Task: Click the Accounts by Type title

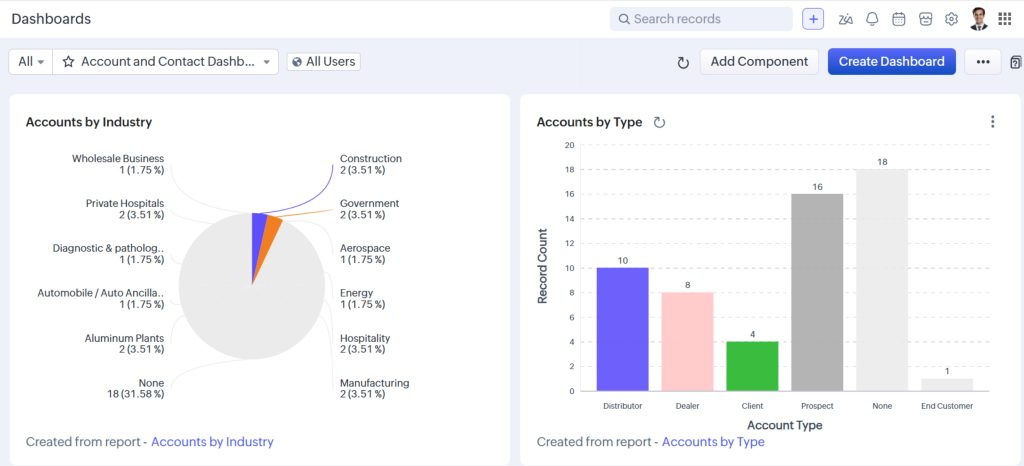Action: [590, 122]
